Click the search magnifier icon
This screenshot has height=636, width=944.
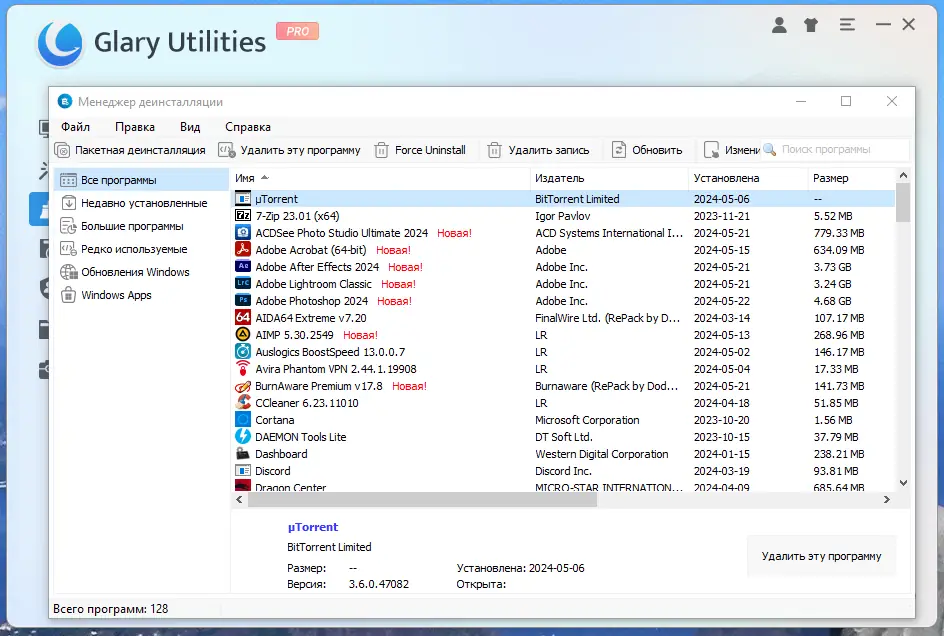769,149
